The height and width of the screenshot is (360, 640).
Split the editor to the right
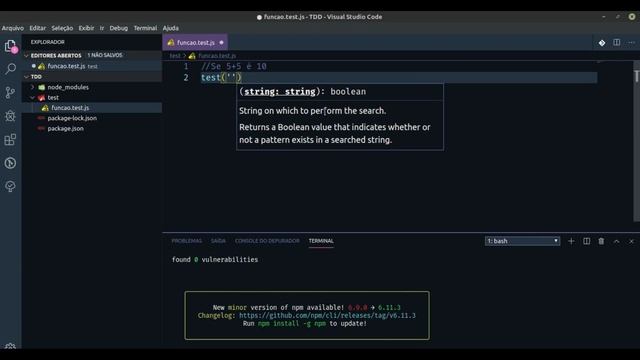[x=617, y=42]
